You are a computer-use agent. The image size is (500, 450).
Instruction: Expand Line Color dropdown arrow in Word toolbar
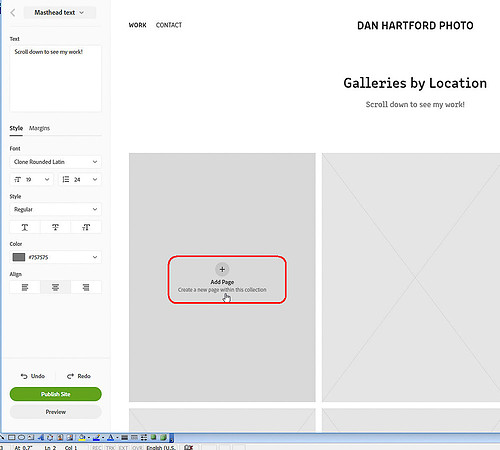point(103,438)
